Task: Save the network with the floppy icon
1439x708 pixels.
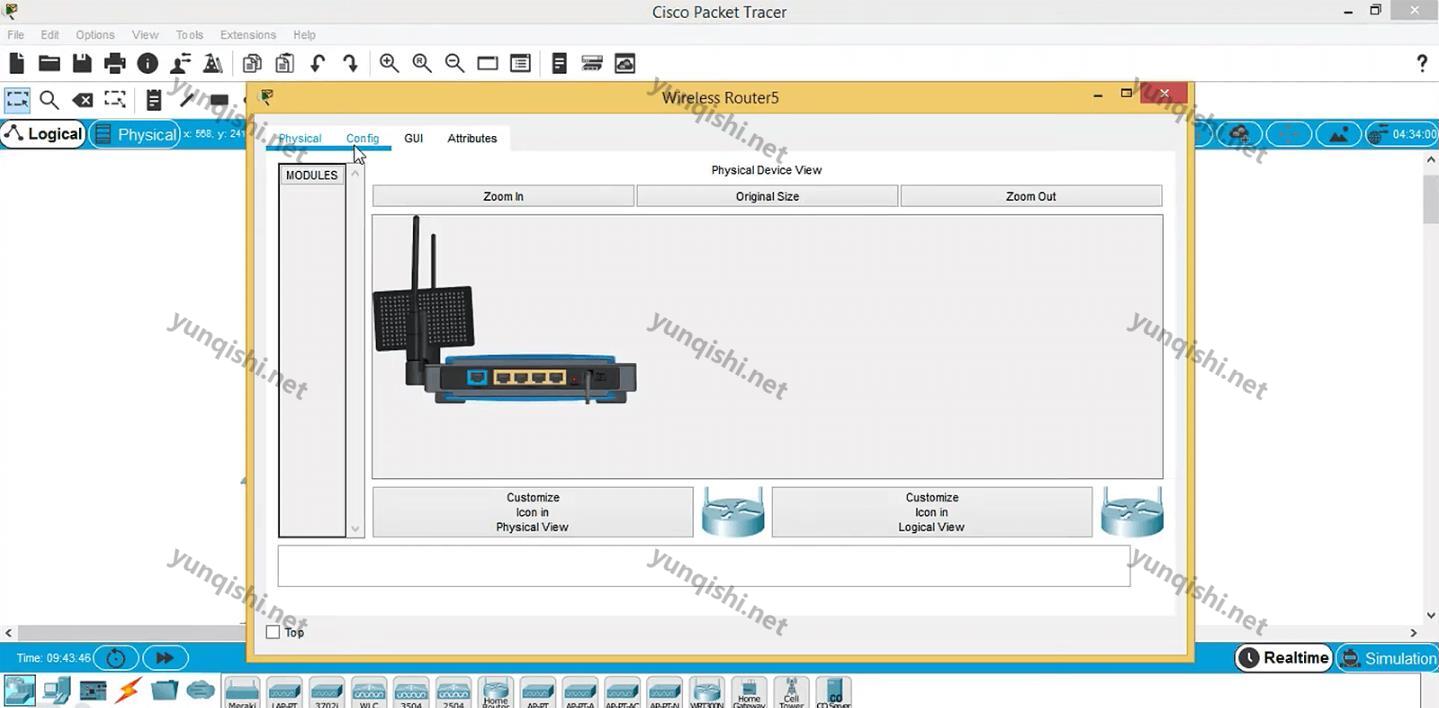Action: click(x=82, y=63)
